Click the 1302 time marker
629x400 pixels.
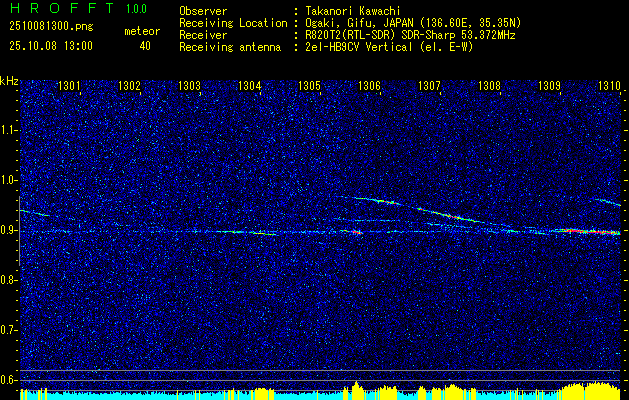tap(130, 85)
